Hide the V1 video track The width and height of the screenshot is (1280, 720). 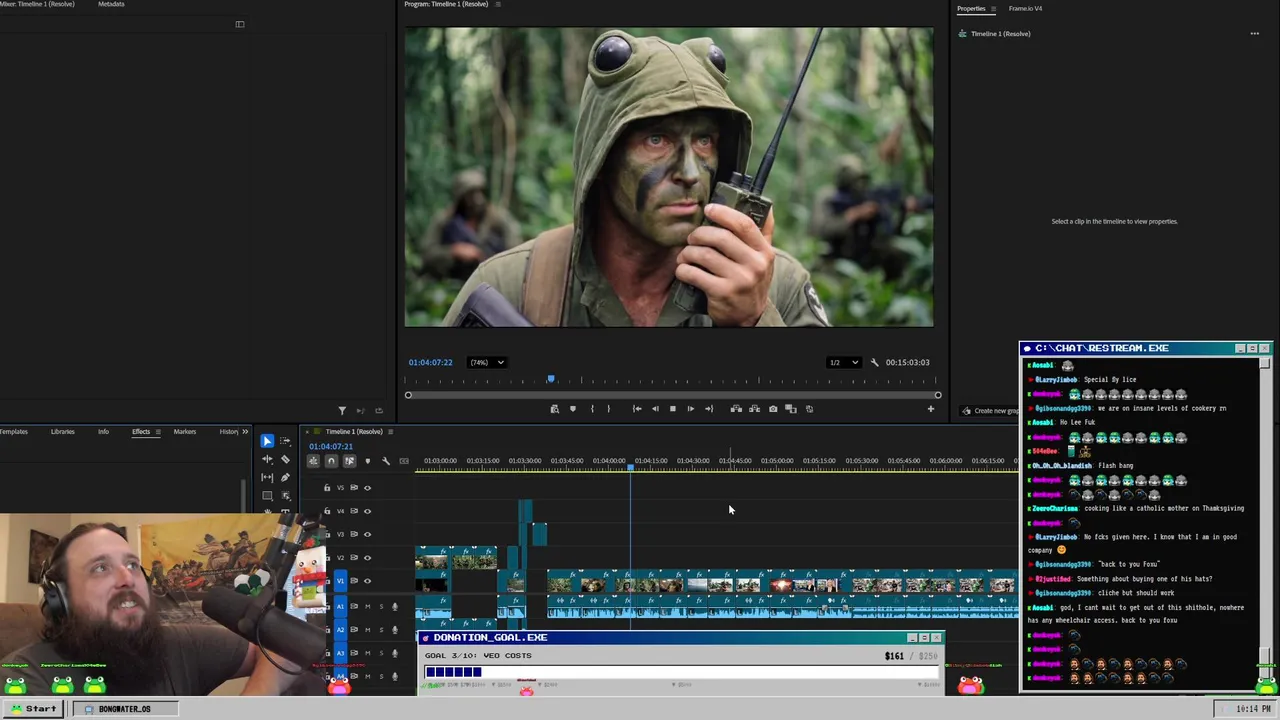[367, 581]
